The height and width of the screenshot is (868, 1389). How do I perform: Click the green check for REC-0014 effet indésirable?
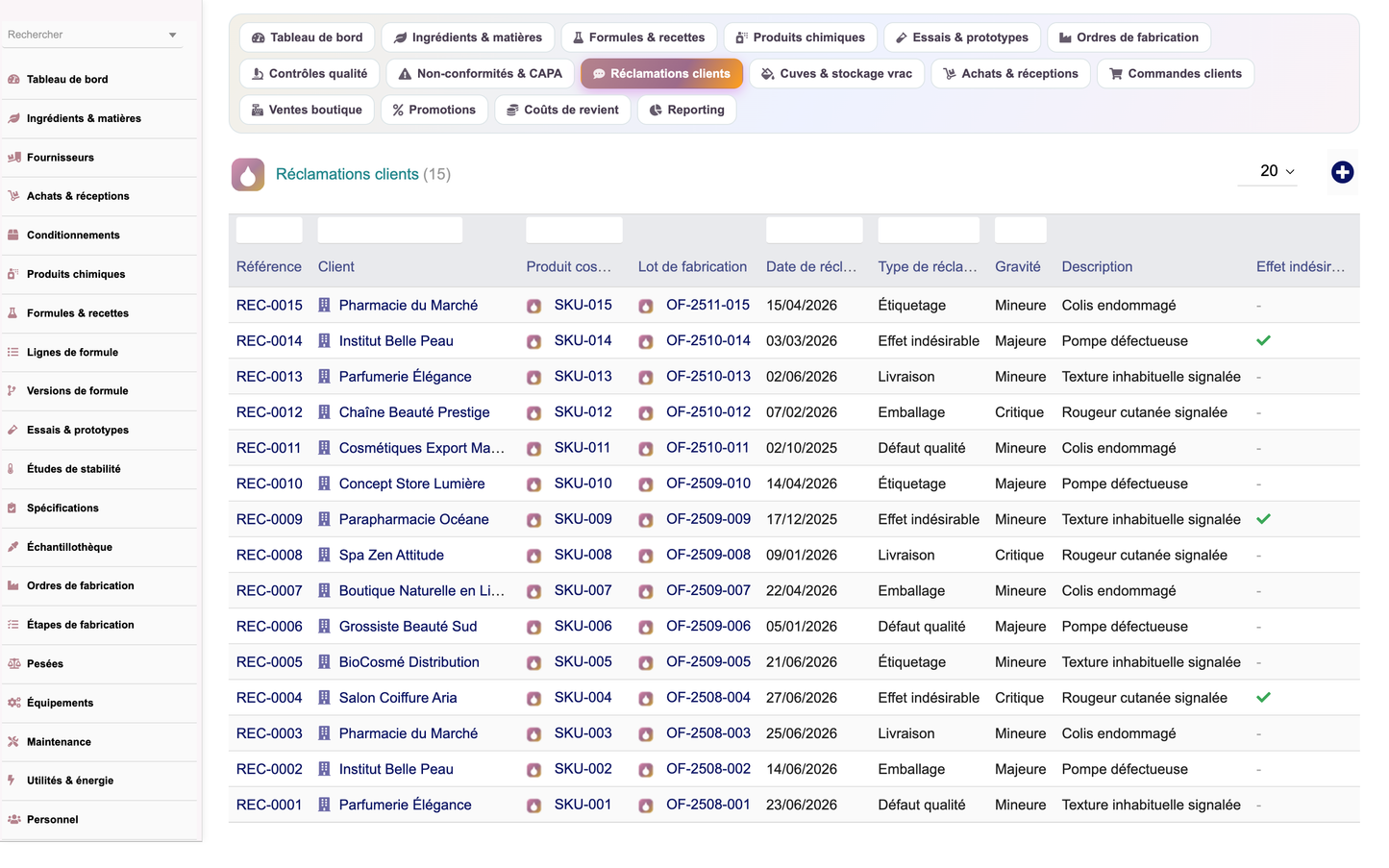pyautogui.click(x=1263, y=340)
